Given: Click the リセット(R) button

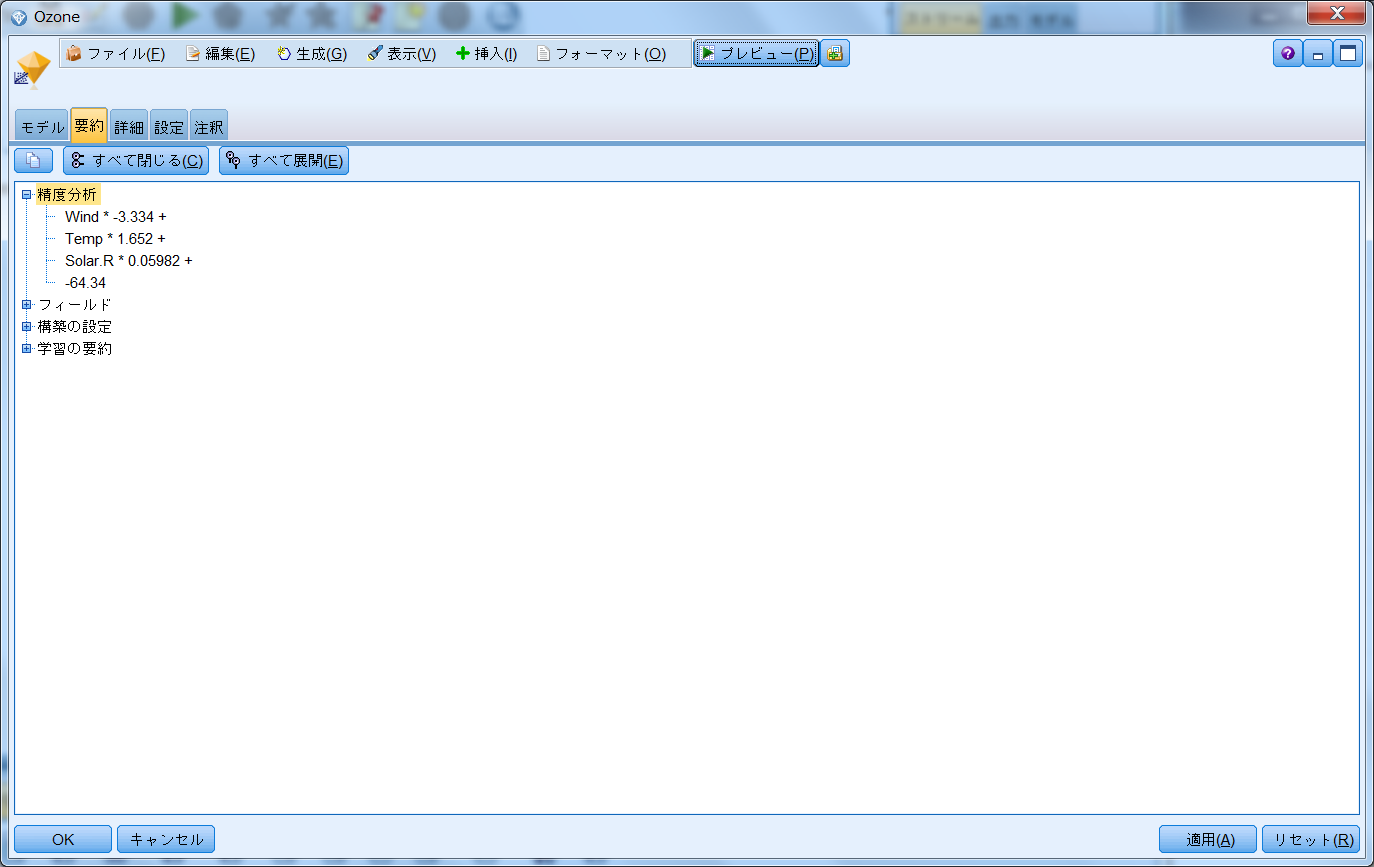Looking at the screenshot, I should coord(1311,839).
